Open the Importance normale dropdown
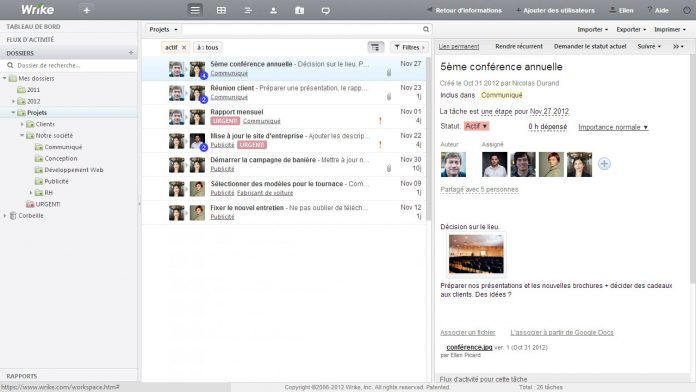 [x=613, y=127]
